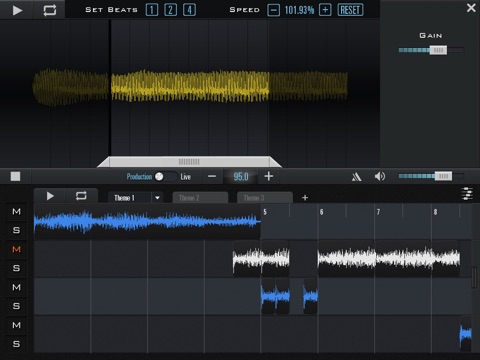Screen dimensions: 480x360
Task: Click the waveform range scrollbar handle
Action: click(189, 162)
